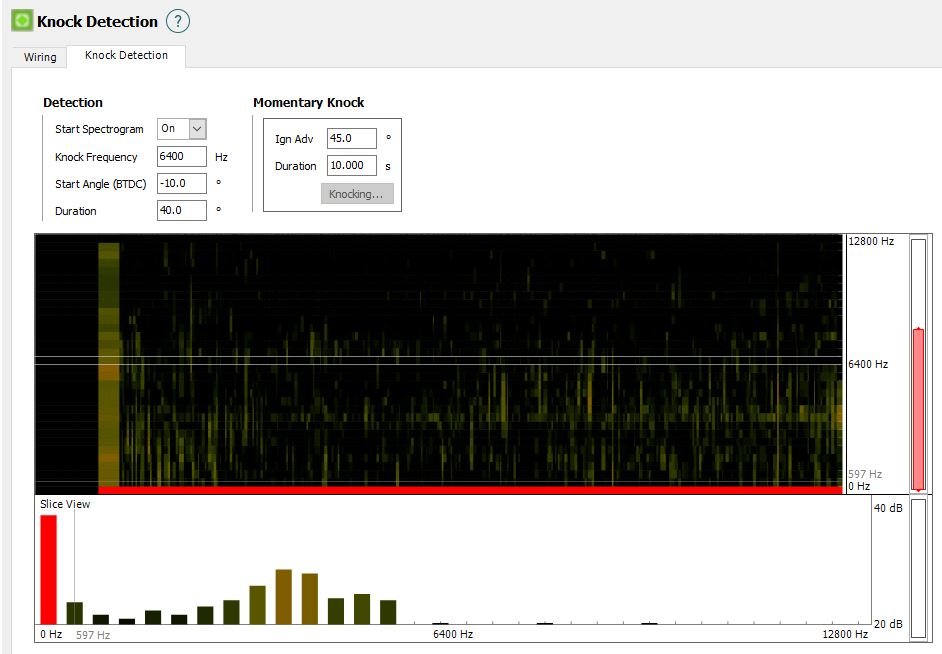Viewport: 942px width, 654px height.
Task: Click the Slice View level slider
Action: pos(918,569)
